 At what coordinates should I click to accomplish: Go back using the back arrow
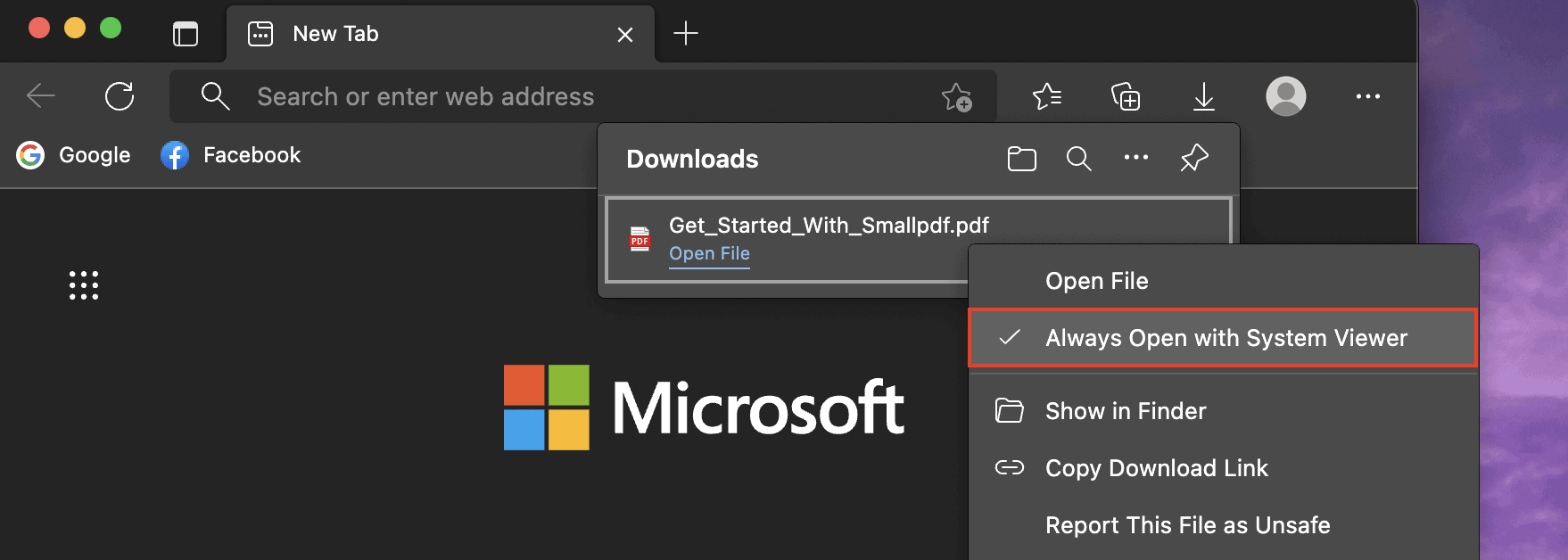(41, 95)
